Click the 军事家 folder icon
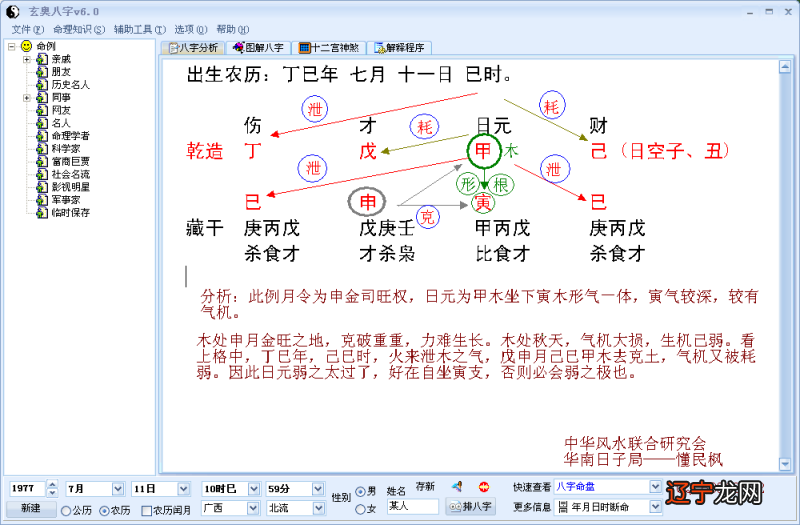The image size is (800, 525). [x=42, y=199]
